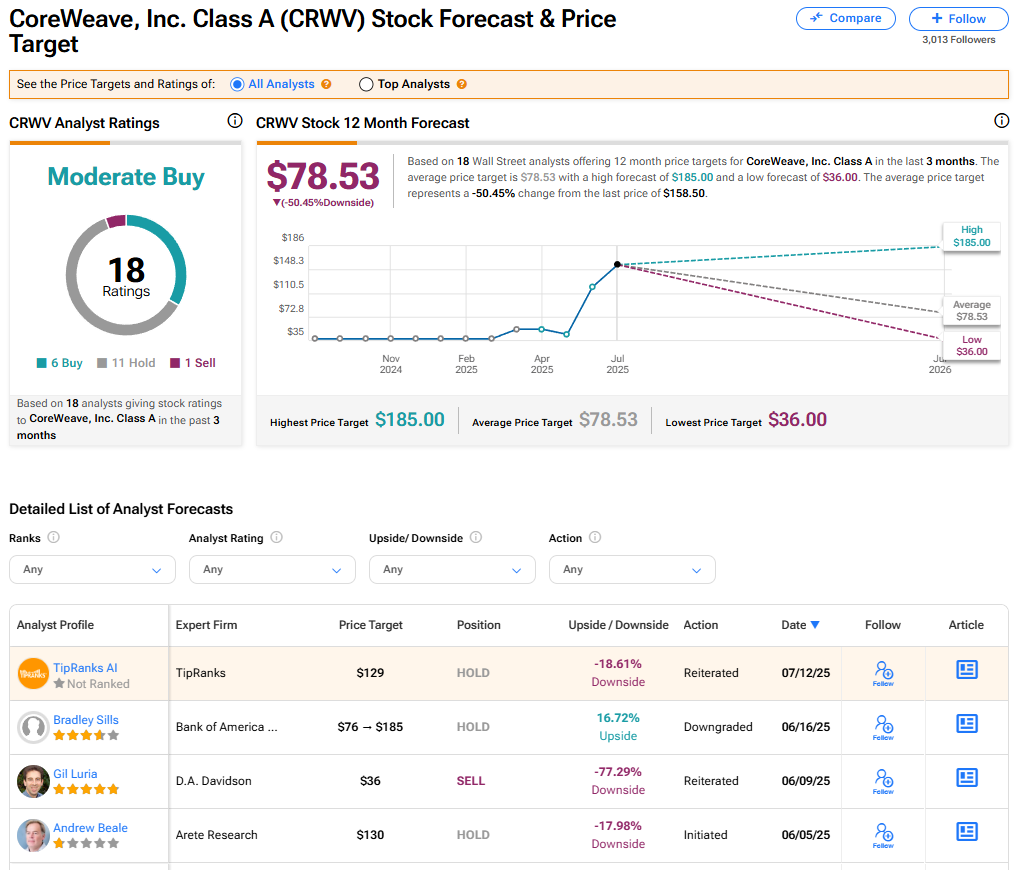This screenshot has width=1023, height=870.
Task: Click the Upside / Downside column header
Action: click(618, 625)
